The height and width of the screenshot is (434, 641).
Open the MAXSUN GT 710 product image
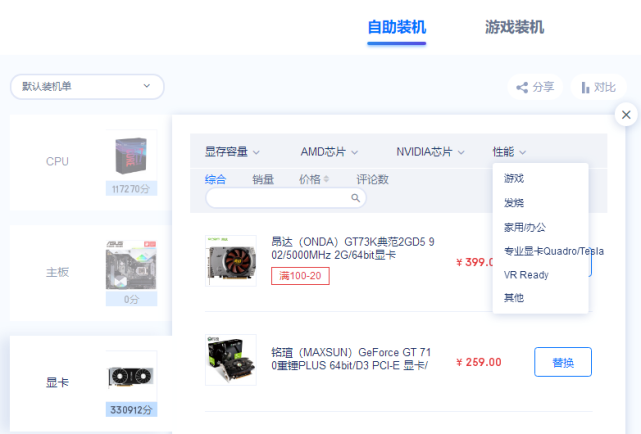(231, 360)
